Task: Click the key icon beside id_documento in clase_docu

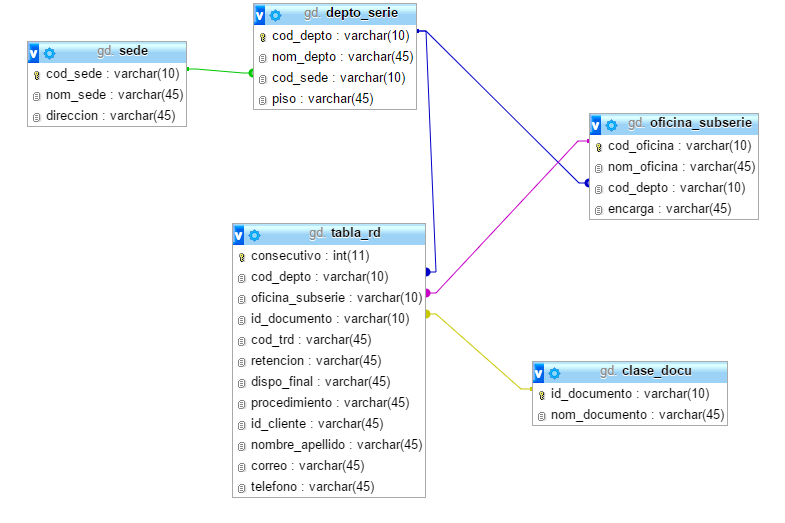Action: (x=541, y=395)
